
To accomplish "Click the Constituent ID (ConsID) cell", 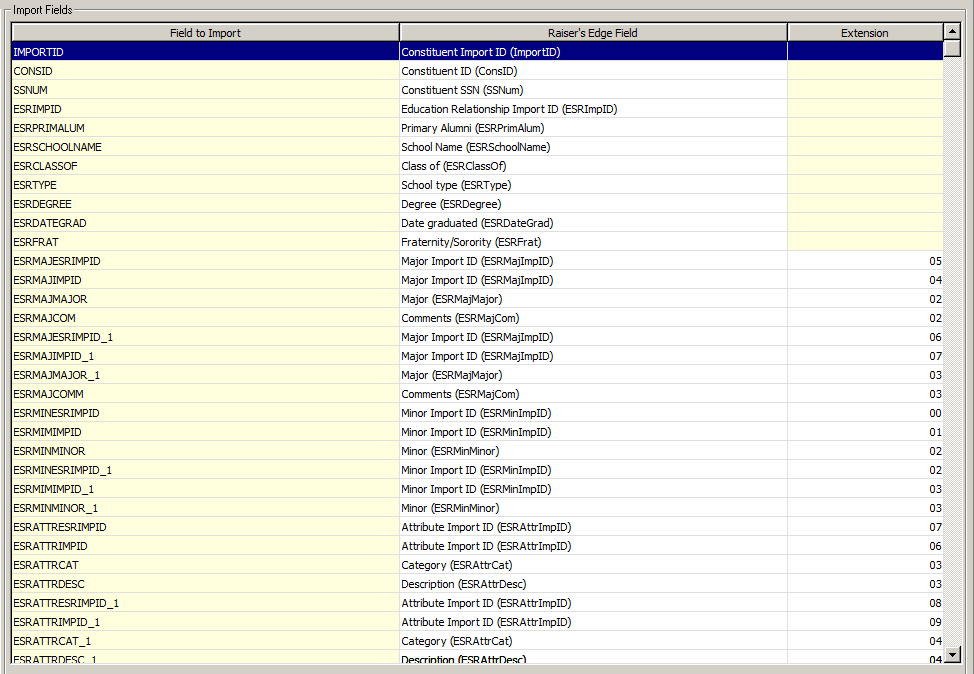I will click(x=593, y=71).
